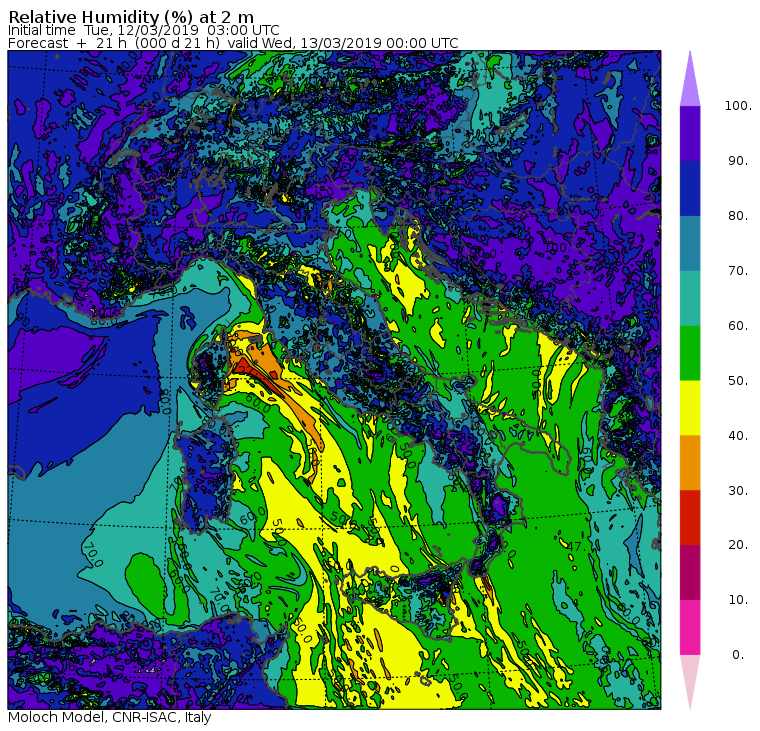Viewport: 760px width, 731px height.
Task: Click the "Relative Humidity (%) at 2 m" title
Action: pos(131,16)
